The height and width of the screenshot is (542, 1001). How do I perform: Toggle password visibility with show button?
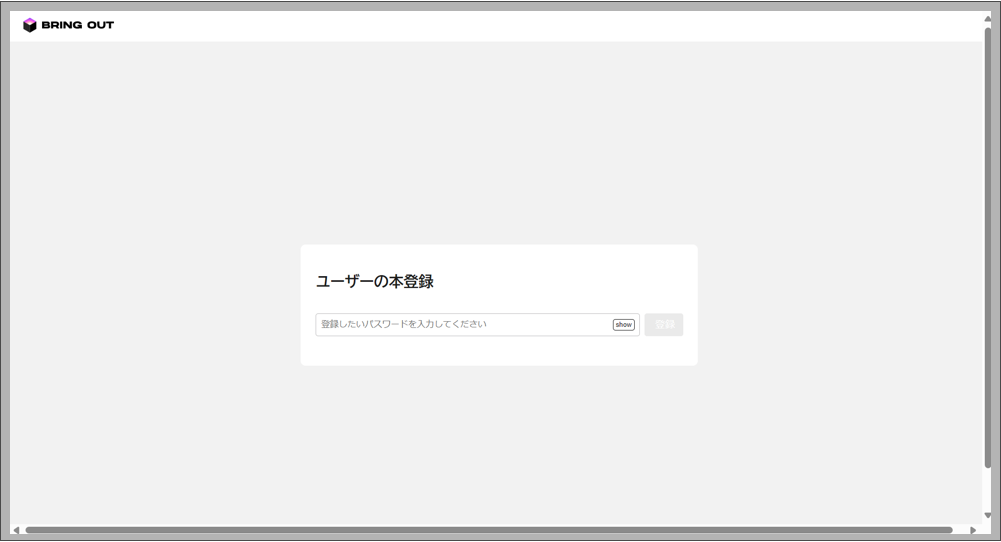(623, 324)
